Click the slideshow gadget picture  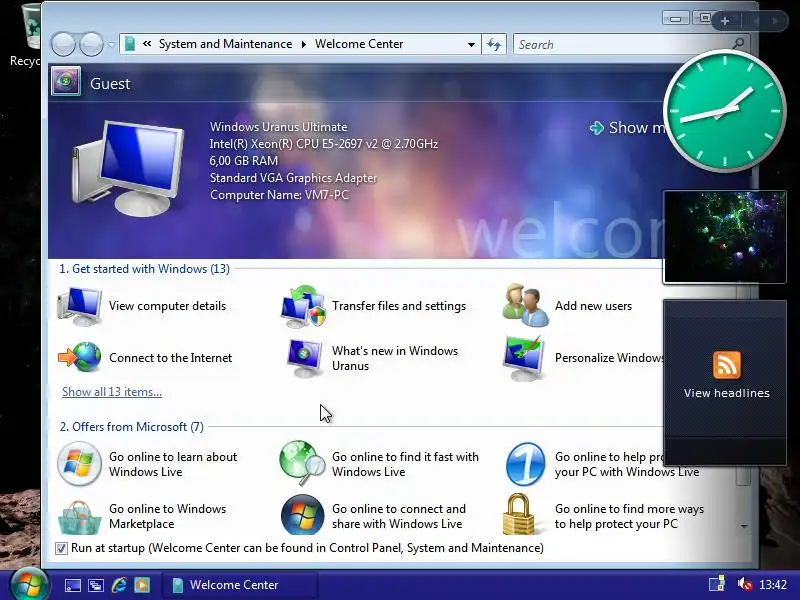(x=724, y=237)
